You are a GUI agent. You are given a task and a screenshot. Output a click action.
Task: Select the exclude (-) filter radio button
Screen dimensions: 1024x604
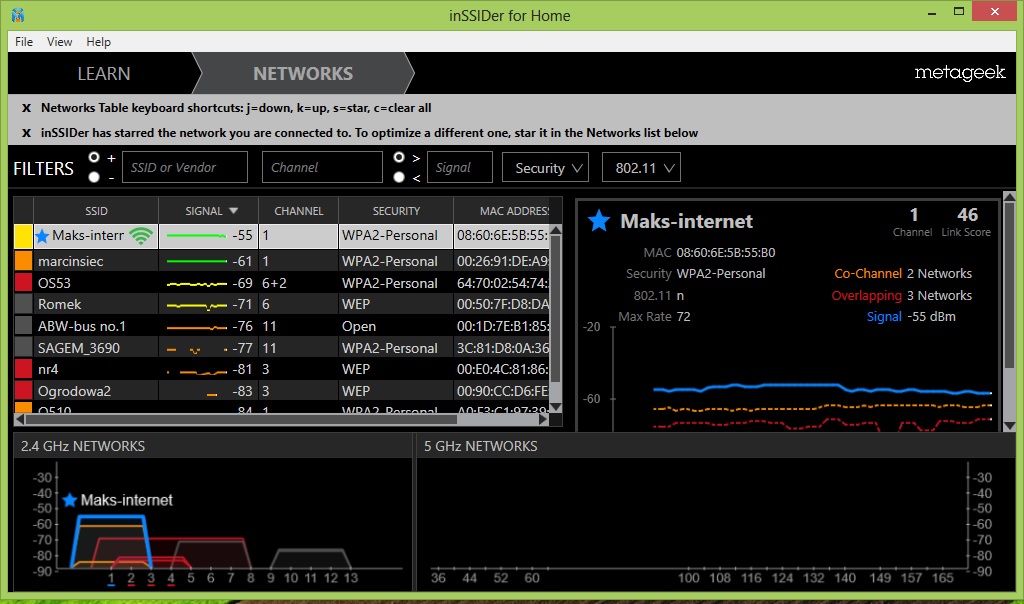(x=94, y=177)
